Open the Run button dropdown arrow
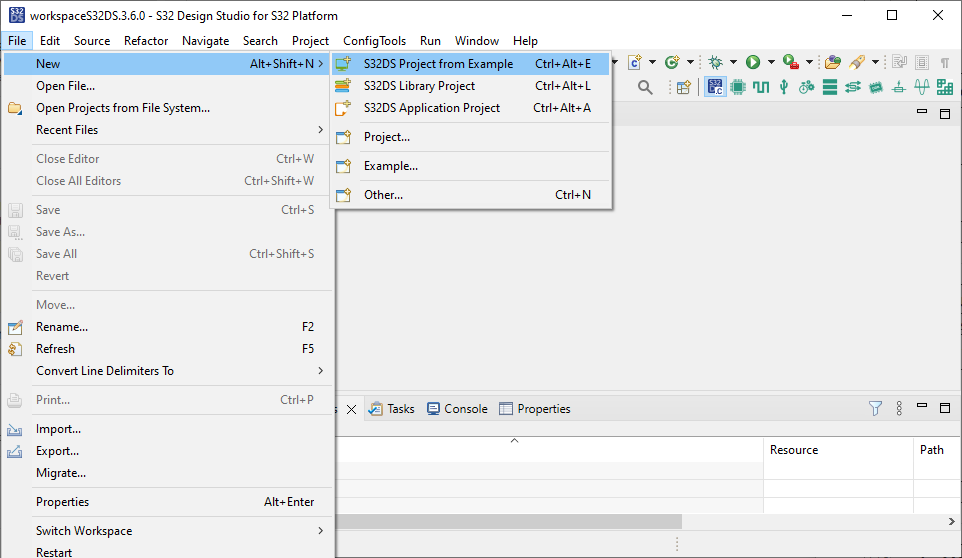Viewport: 962px width, 558px height. click(x=770, y=62)
